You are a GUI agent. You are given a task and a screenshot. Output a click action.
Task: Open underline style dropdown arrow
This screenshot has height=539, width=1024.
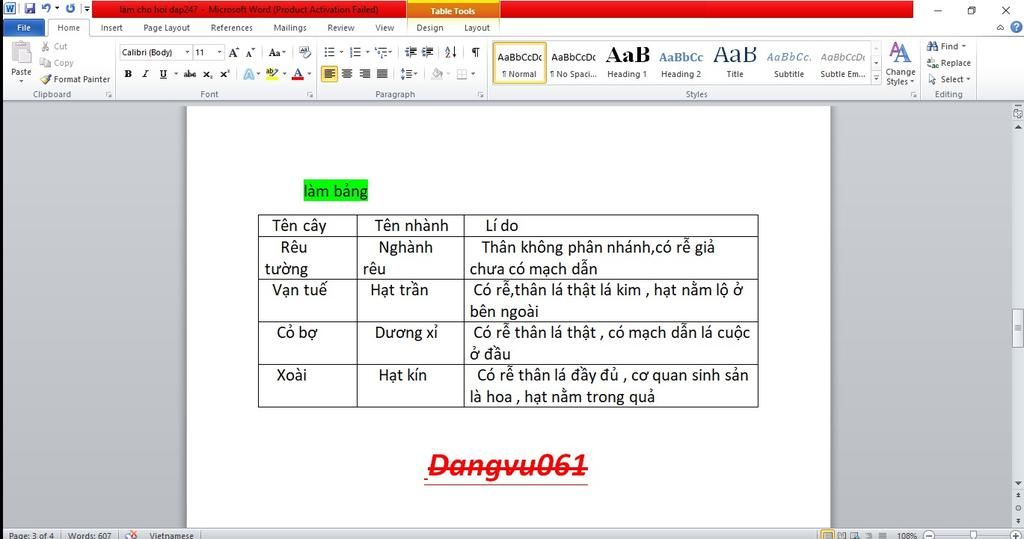(176, 74)
